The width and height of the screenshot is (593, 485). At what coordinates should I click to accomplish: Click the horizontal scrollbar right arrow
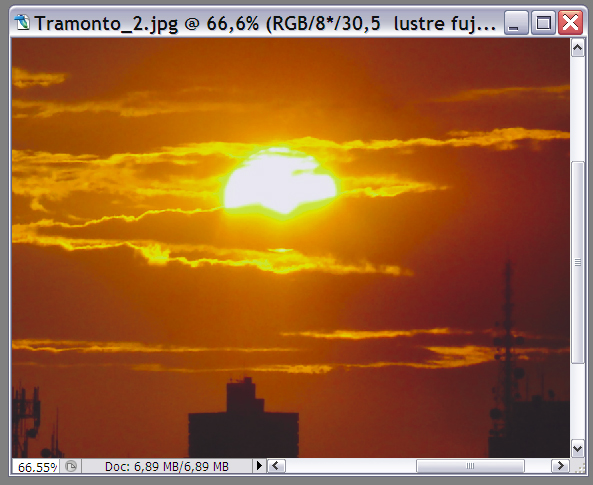pos(560,466)
